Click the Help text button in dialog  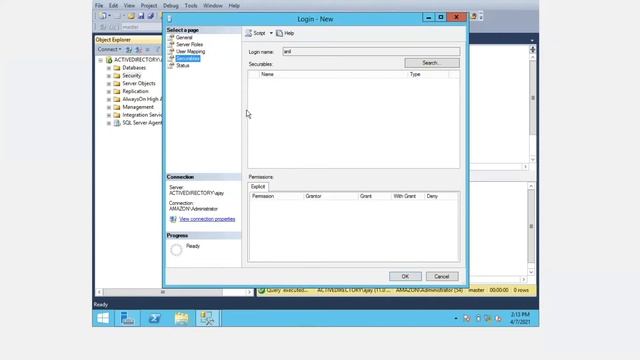289,33
